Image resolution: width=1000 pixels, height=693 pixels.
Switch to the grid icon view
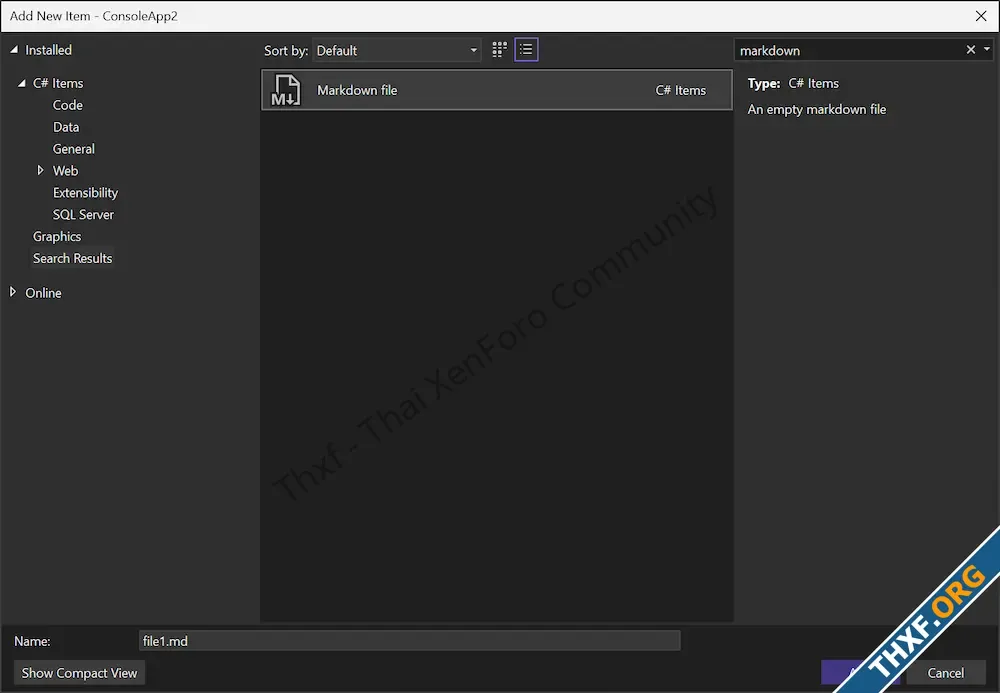coord(499,50)
